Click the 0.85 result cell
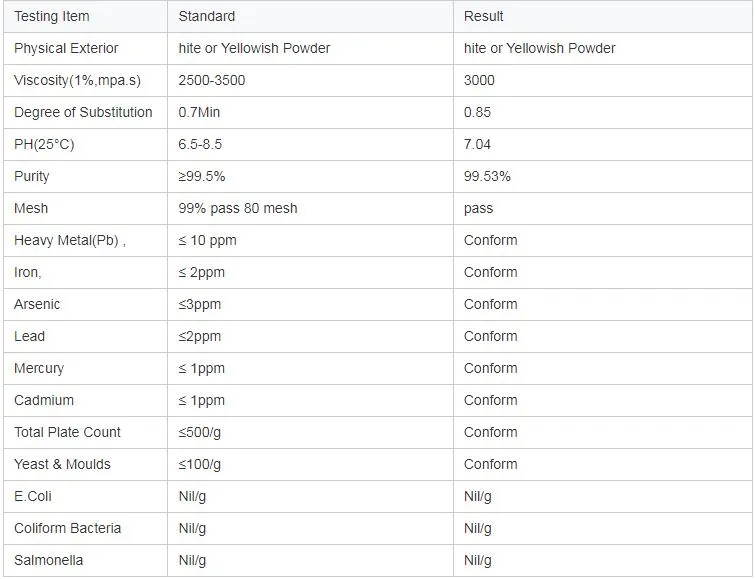This screenshot has height=579, width=755. click(477, 112)
